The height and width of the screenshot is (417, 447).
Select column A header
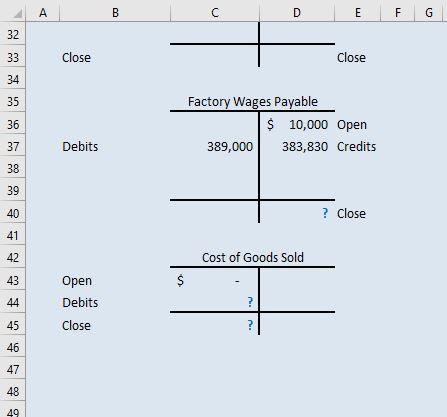[x=43, y=13]
